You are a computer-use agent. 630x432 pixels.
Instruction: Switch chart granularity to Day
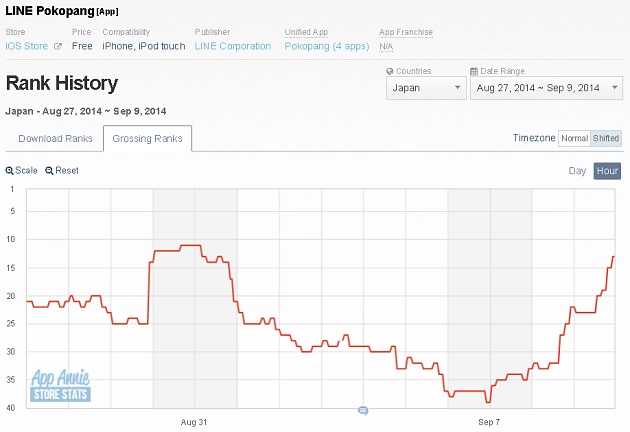point(577,171)
